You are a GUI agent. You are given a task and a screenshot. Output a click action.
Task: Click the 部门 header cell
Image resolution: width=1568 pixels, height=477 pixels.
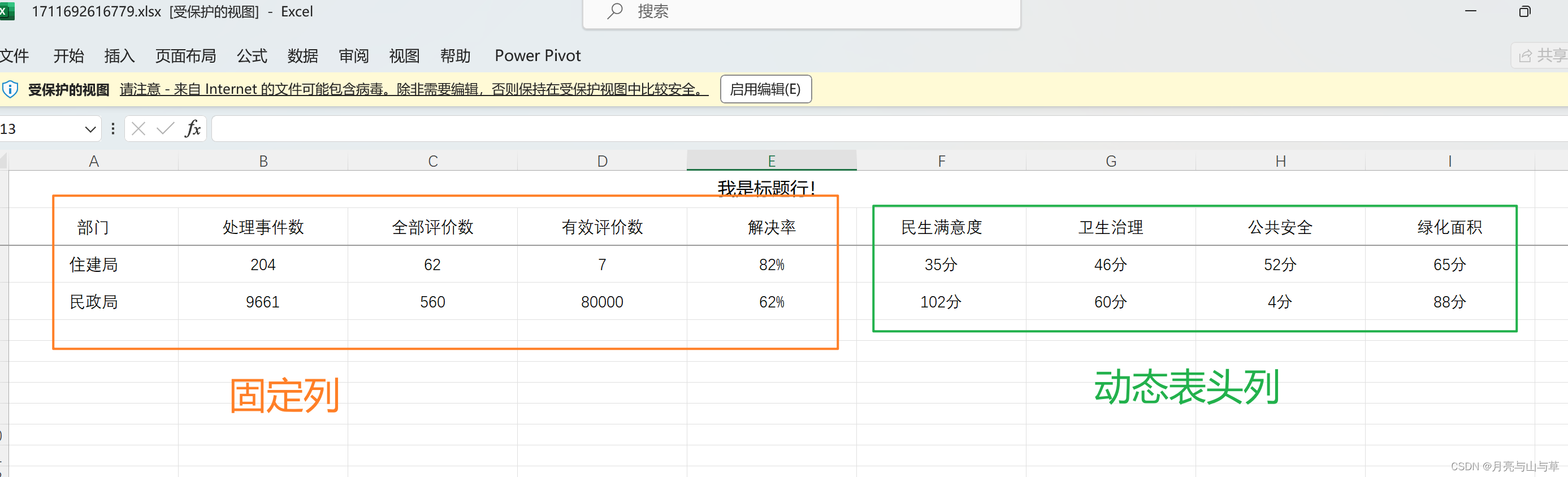pos(94,227)
